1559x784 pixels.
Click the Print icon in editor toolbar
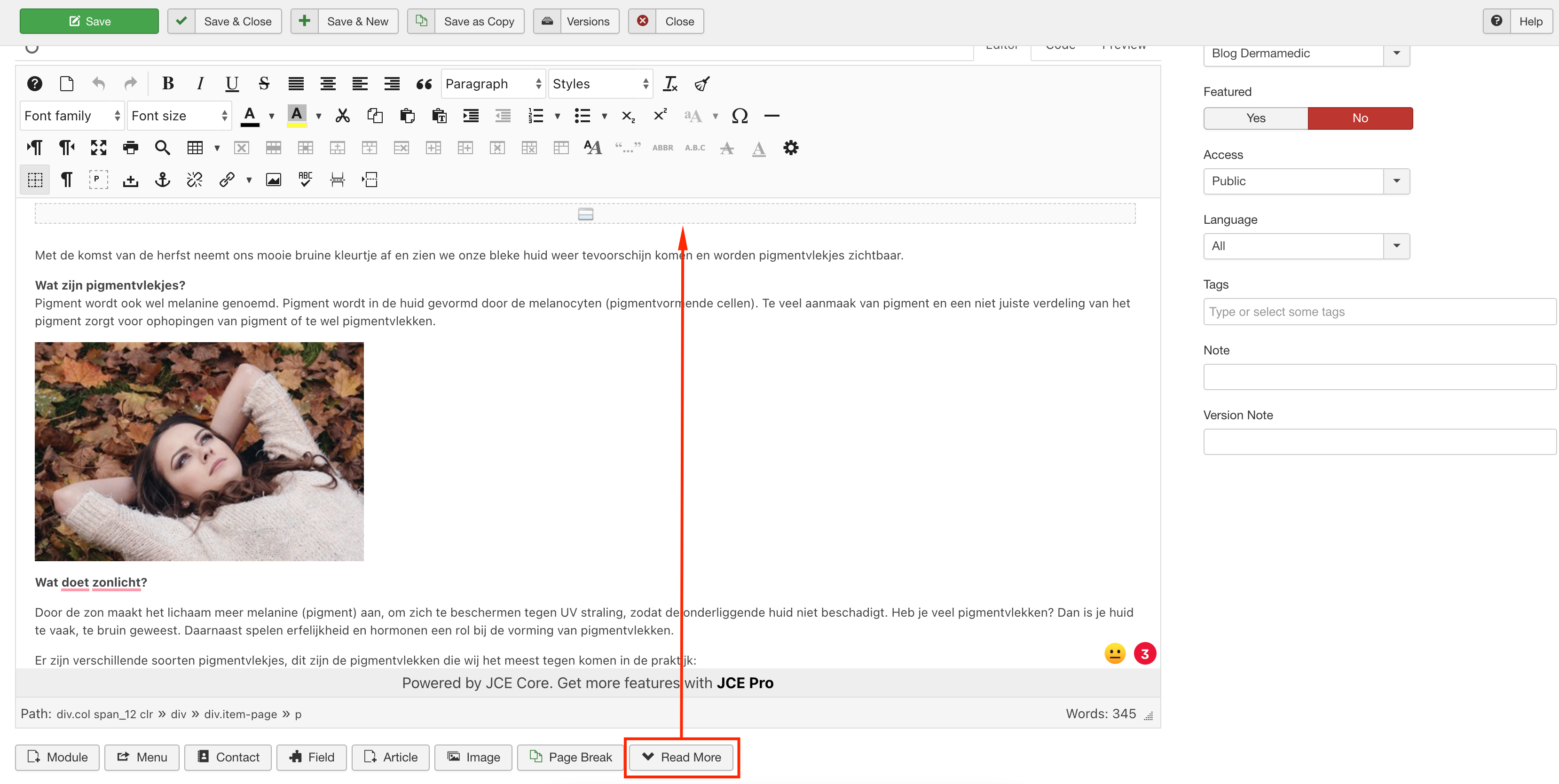(130, 148)
